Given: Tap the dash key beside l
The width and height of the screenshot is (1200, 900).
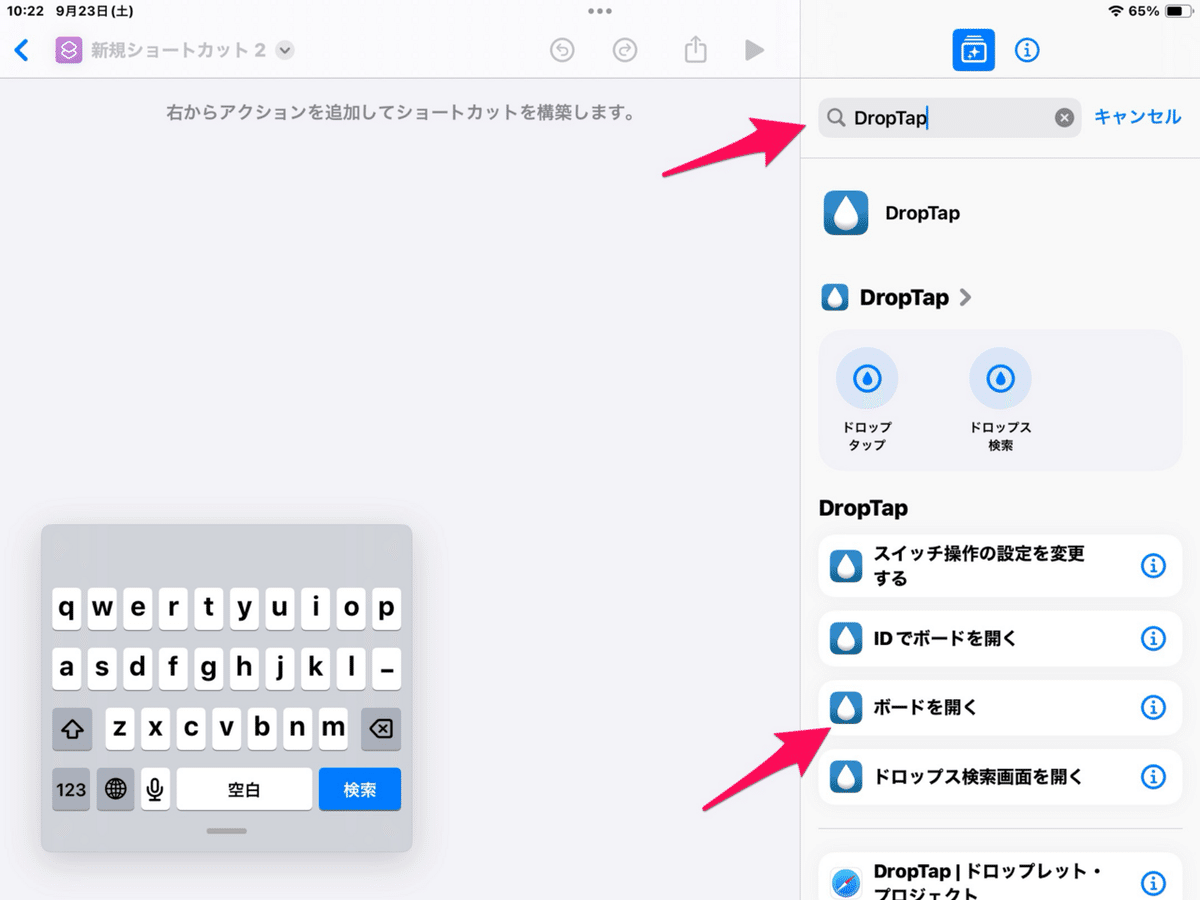Looking at the screenshot, I should [x=386, y=668].
